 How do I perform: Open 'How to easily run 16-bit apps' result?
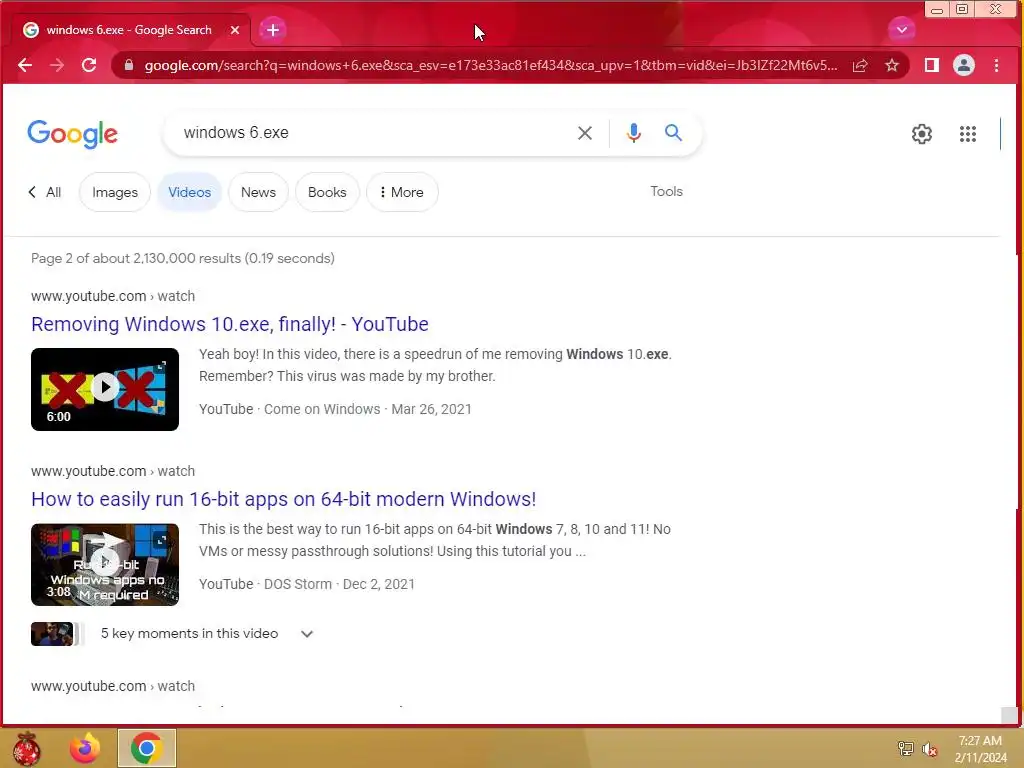(x=283, y=499)
